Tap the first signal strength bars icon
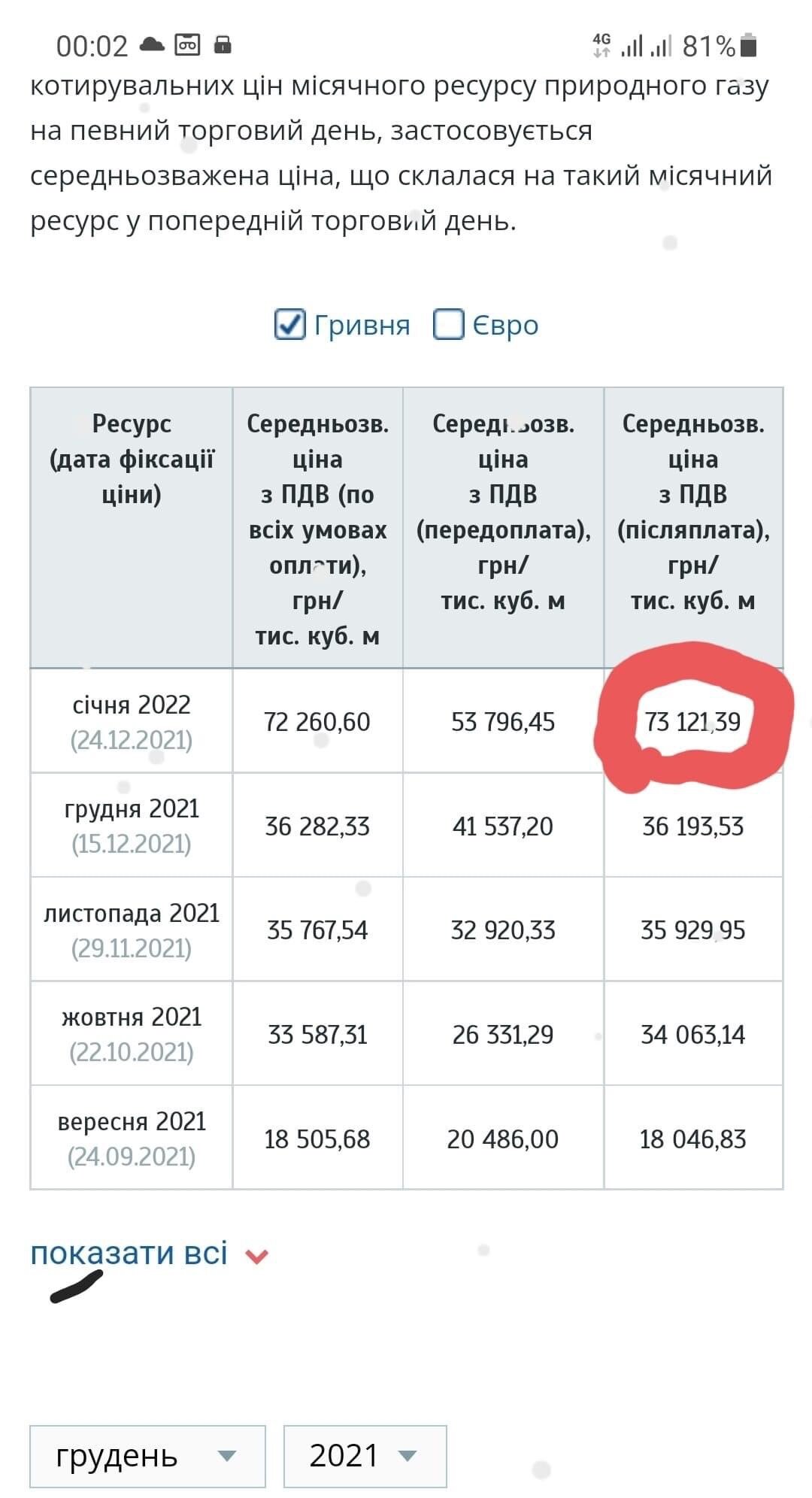 click(x=632, y=47)
